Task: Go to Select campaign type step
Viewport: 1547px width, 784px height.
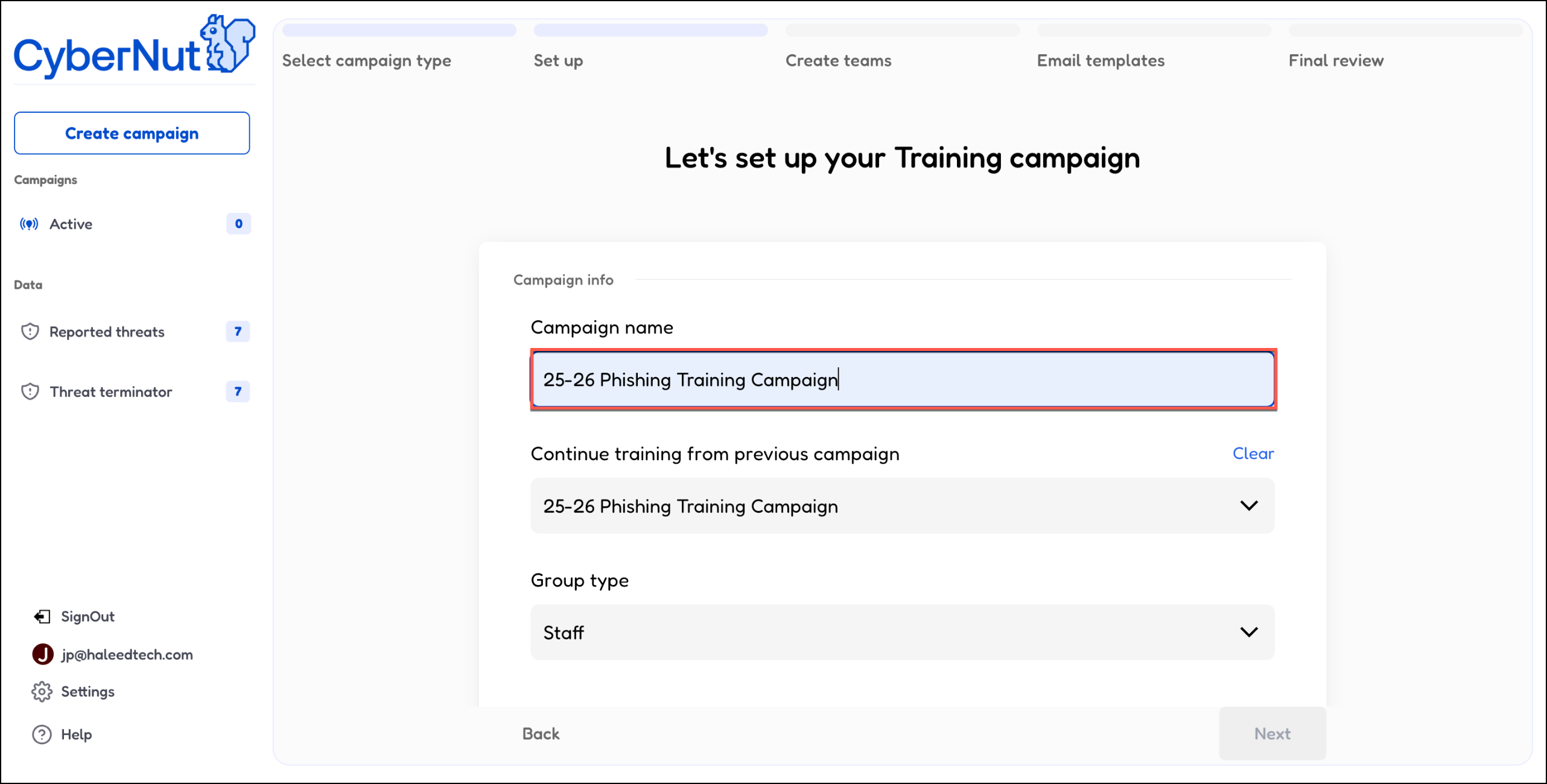Action: [366, 61]
